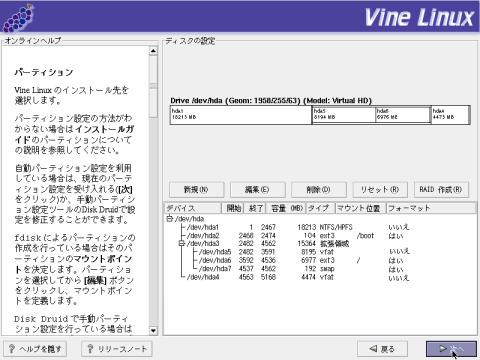Click the 終了 column header
The width and height of the screenshot is (480, 360).
[x=255, y=208]
